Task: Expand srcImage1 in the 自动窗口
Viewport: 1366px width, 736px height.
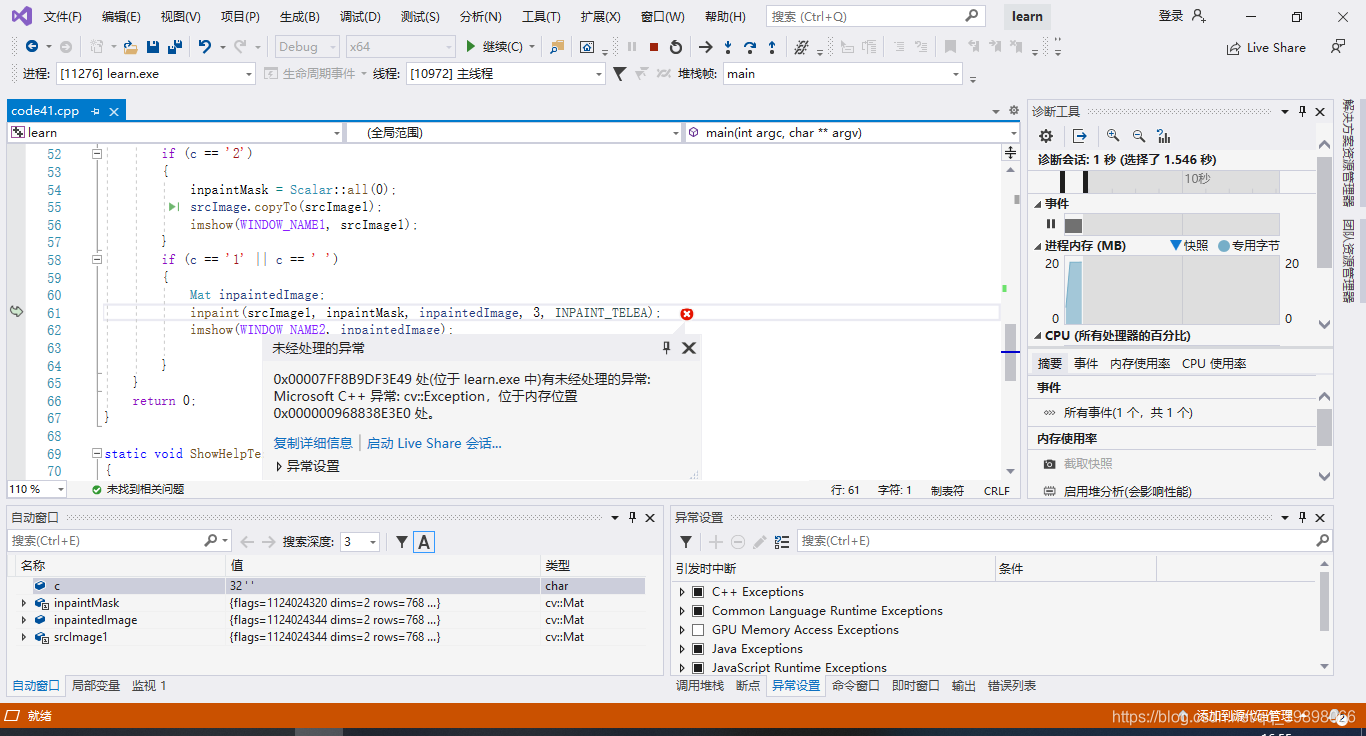Action: pyautogui.click(x=22, y=636)
